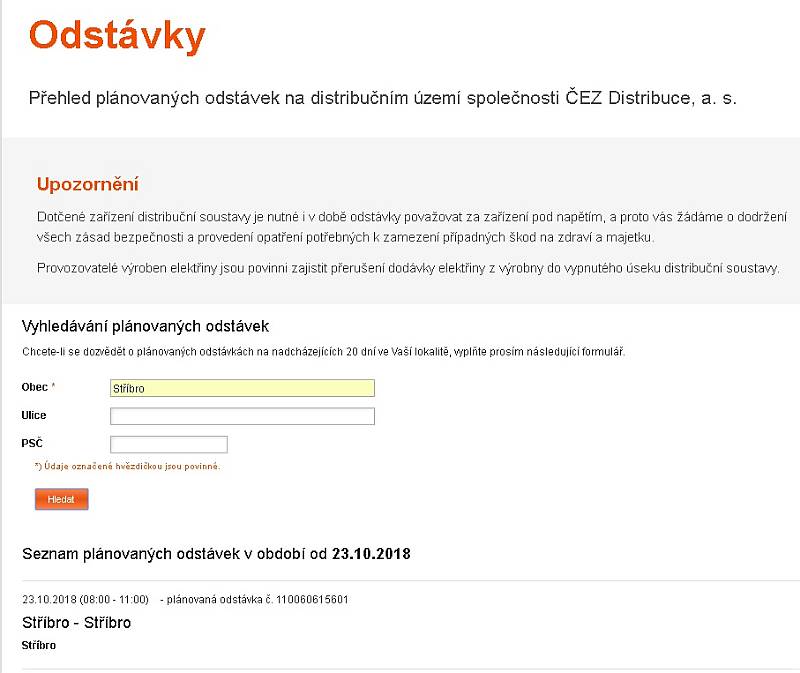Image resolution: width=800 pixels, height=673 pixels.
Task: Open the Stříbro - Stříbro outage entry
Action: [77, 622]
